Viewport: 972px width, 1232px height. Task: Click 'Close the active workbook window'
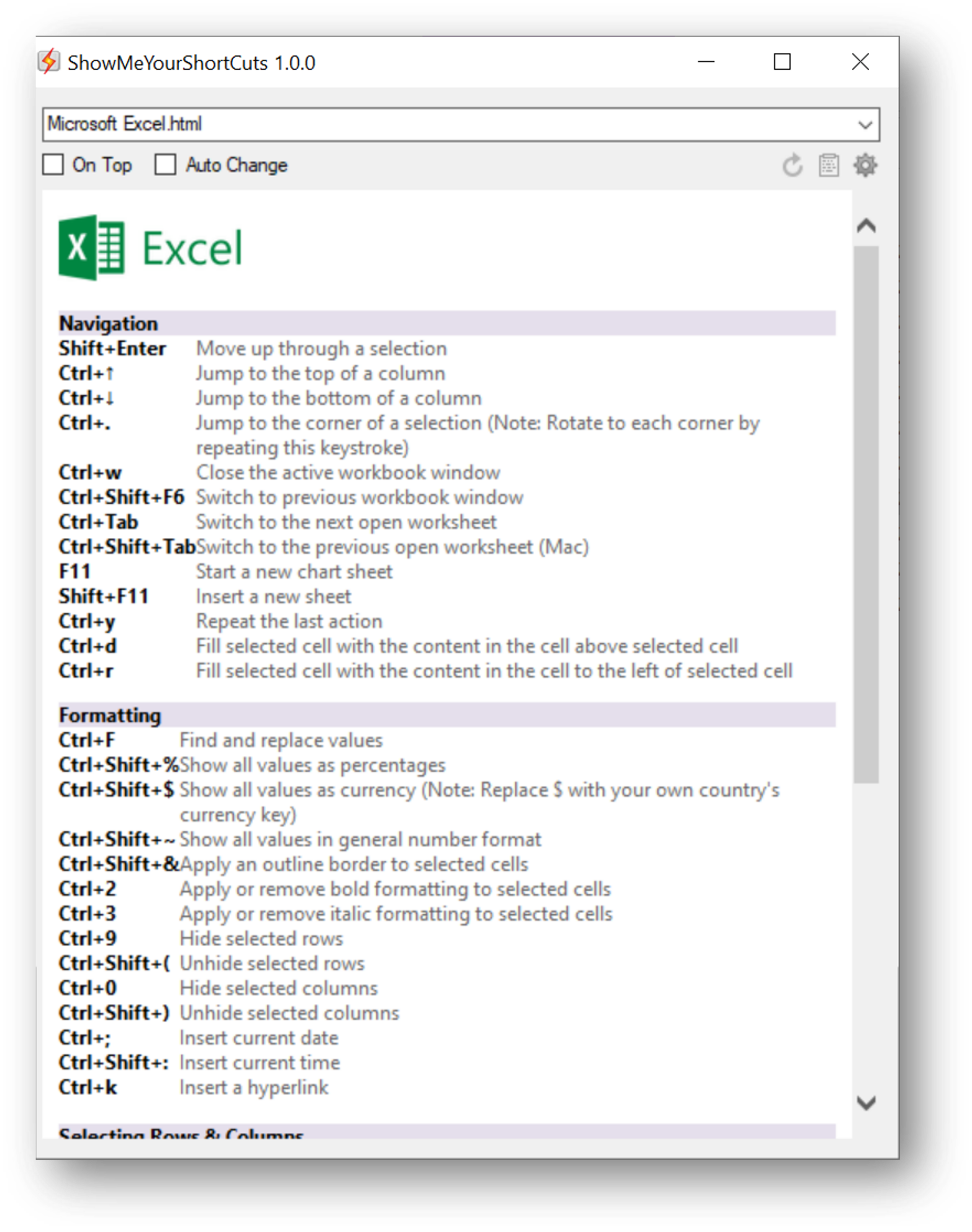pos(348,473)
